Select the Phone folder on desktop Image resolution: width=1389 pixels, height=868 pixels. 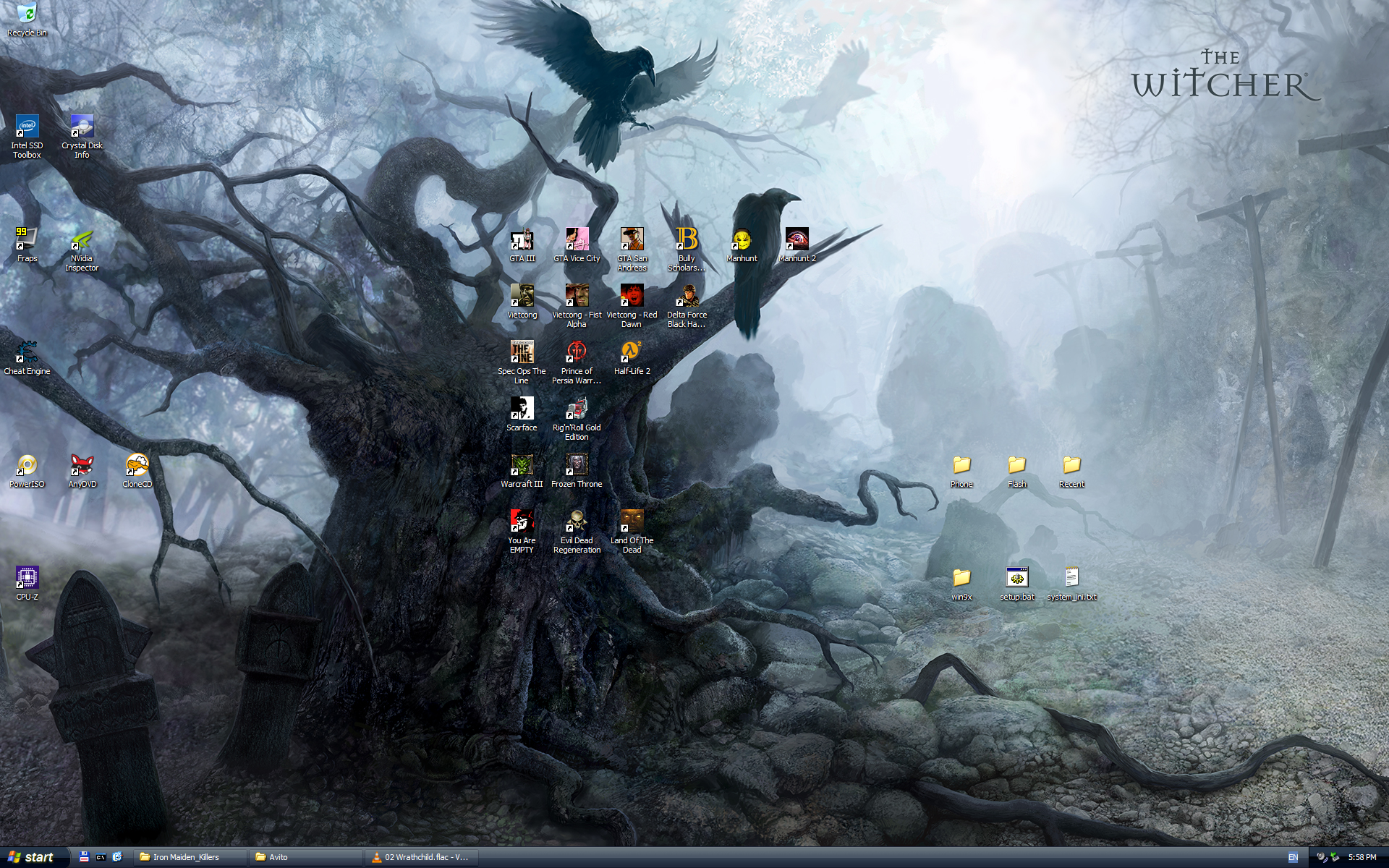[x=961, y=465]
